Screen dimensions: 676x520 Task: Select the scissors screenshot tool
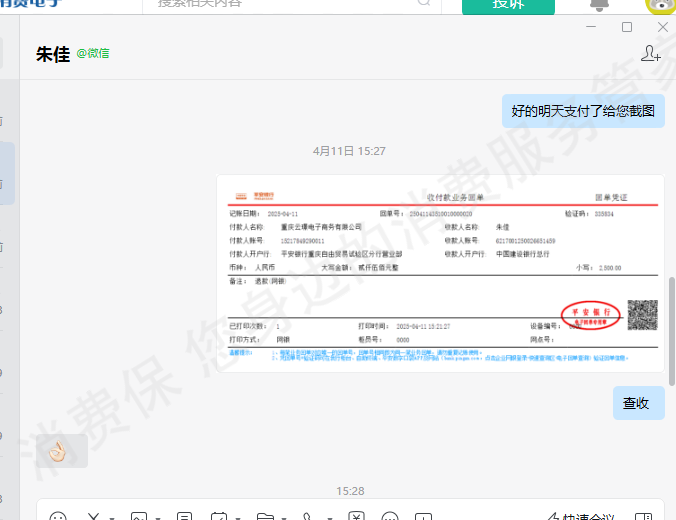click(93, 516)
